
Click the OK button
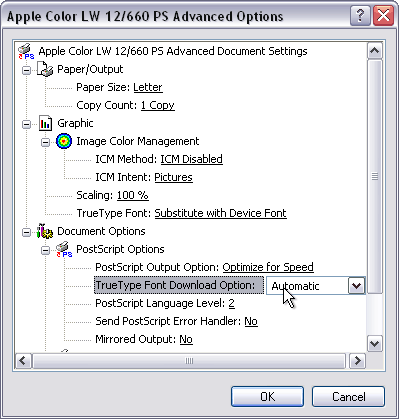pyautogui.click(x=267, y=397)
